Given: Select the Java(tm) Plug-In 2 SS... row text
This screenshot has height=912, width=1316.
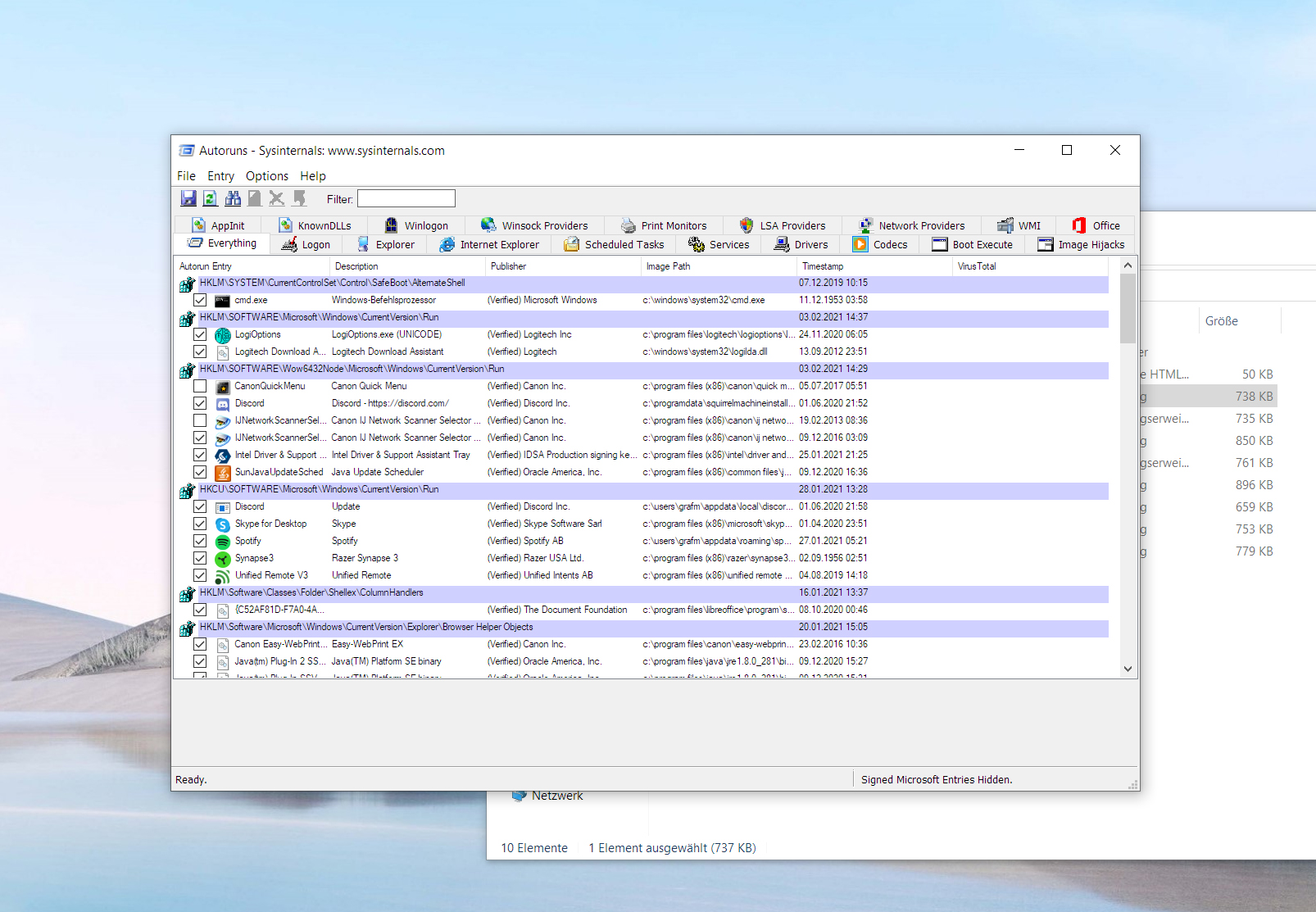Looking at the screenshot, I should click(x=280, y=662).
